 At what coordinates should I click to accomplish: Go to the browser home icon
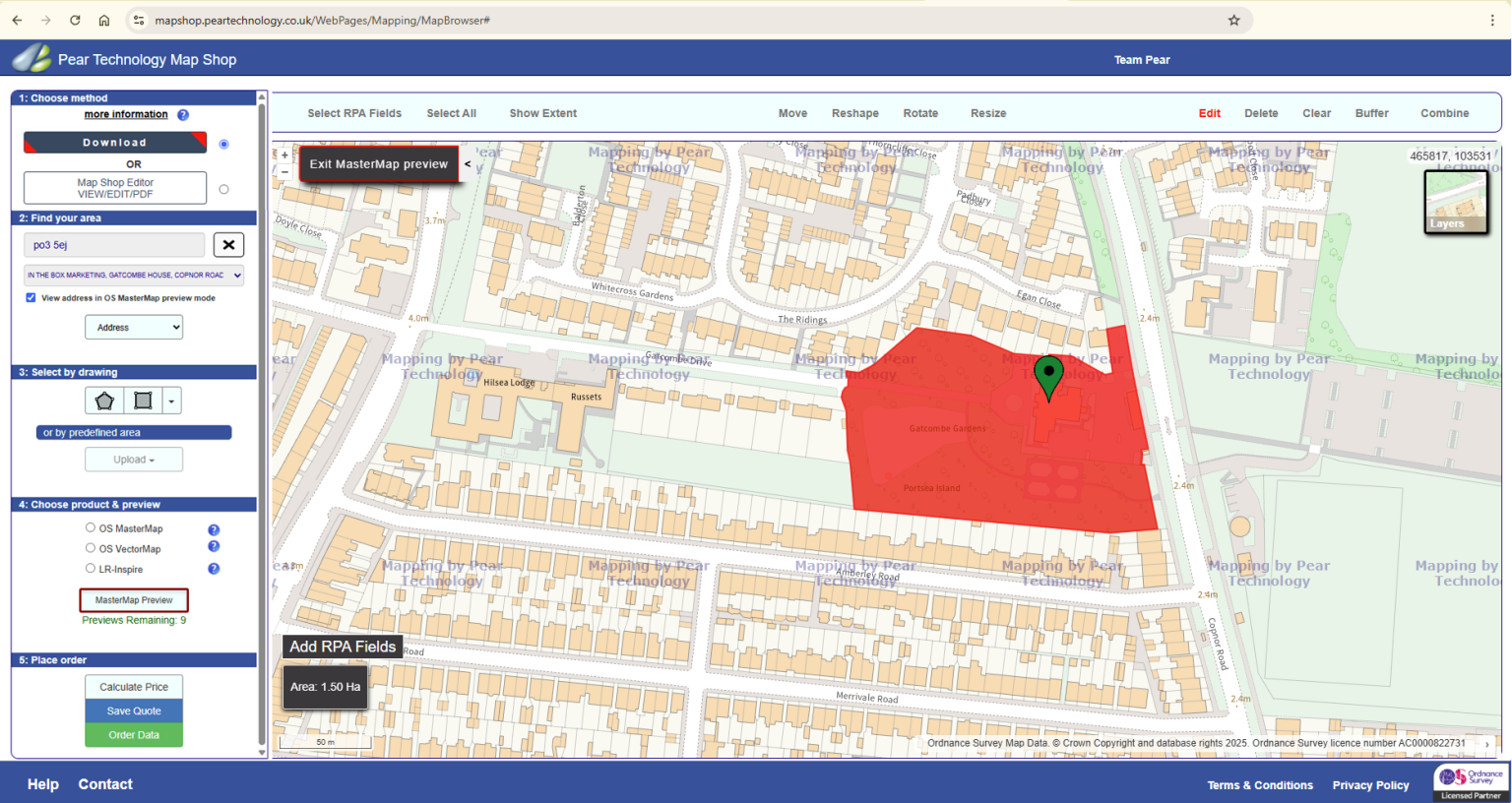(104, 20)
